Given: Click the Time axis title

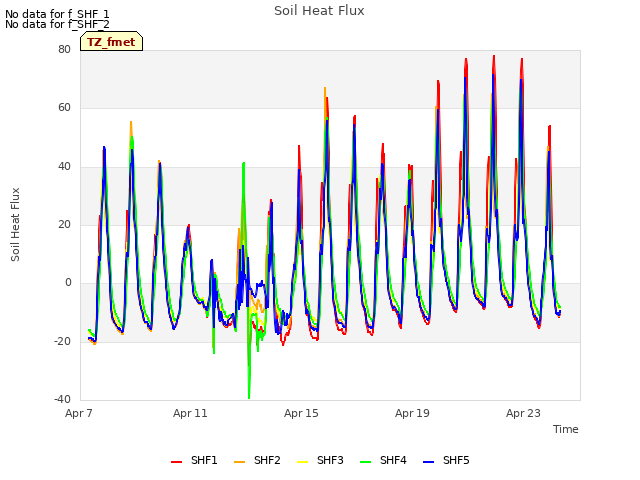Looking at the screenshot, I should (565, 429).
